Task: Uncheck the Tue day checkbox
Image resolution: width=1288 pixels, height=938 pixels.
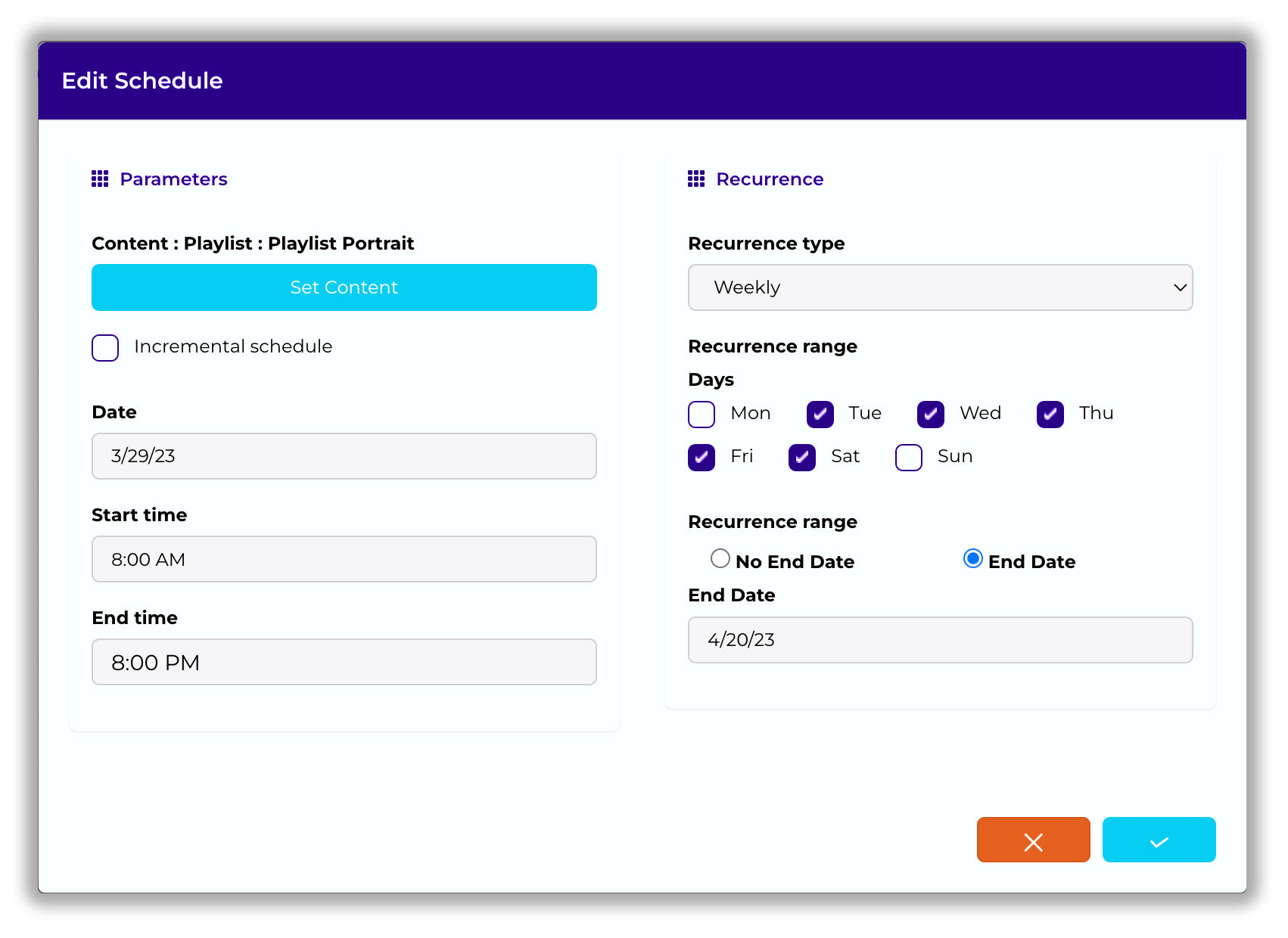Action: (820, 414)
